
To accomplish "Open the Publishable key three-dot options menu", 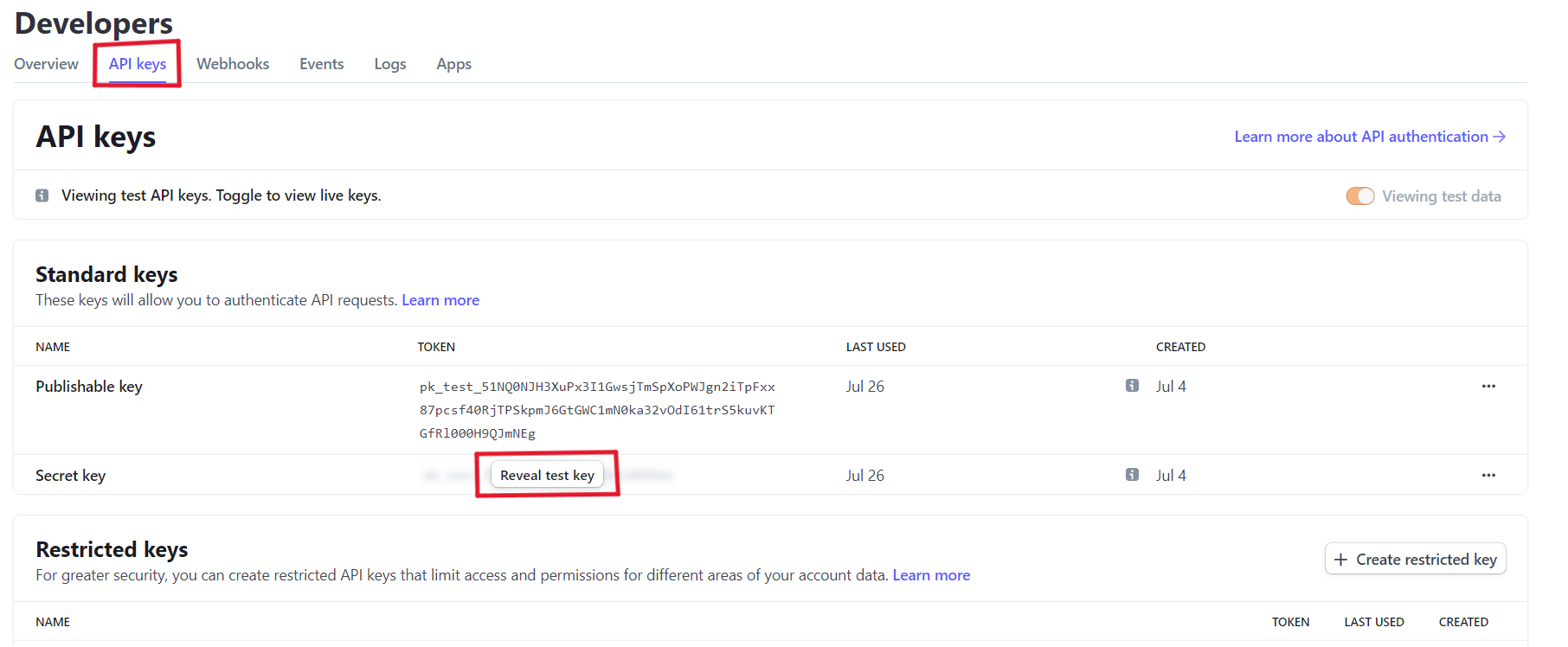I will 1488,387.
